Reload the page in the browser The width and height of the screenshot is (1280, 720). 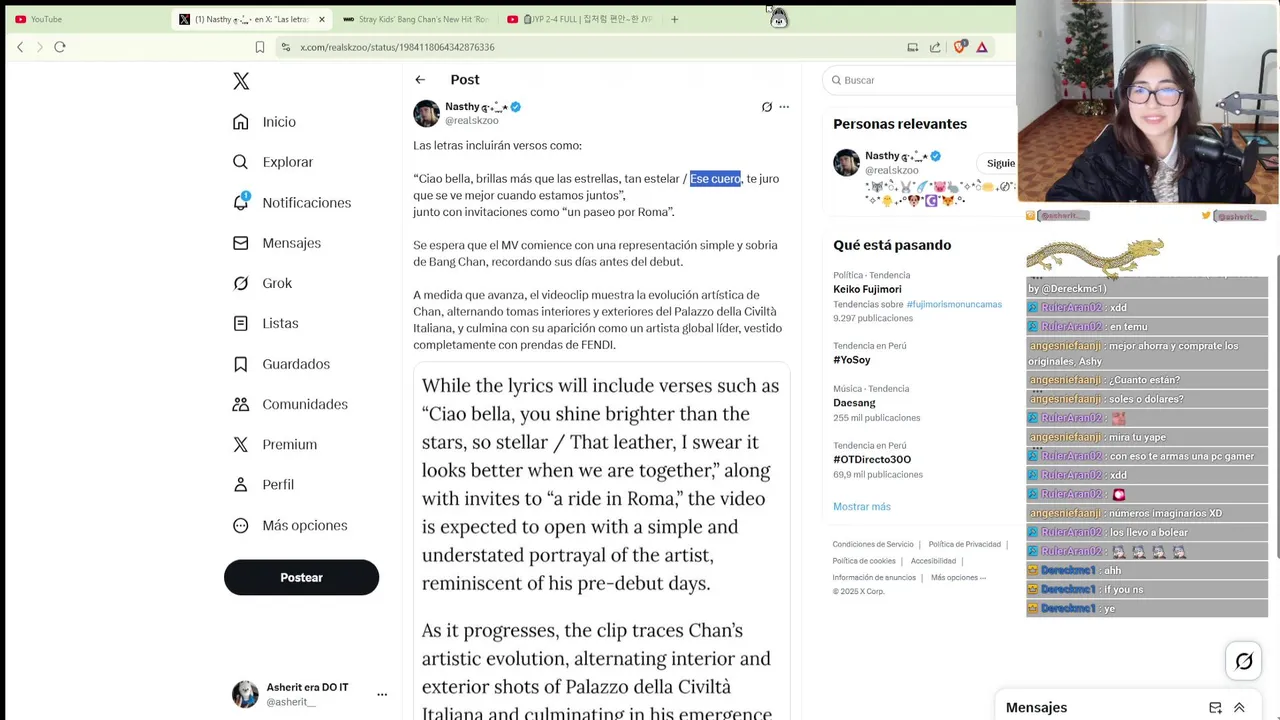(x=60, y=47)
